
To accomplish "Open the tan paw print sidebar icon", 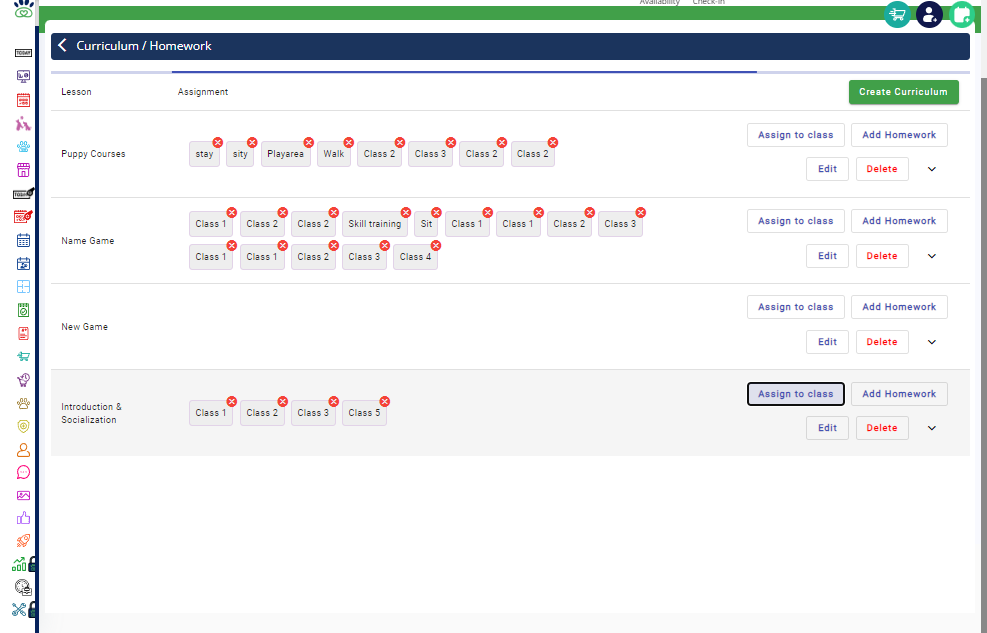I will click(23, 403).
